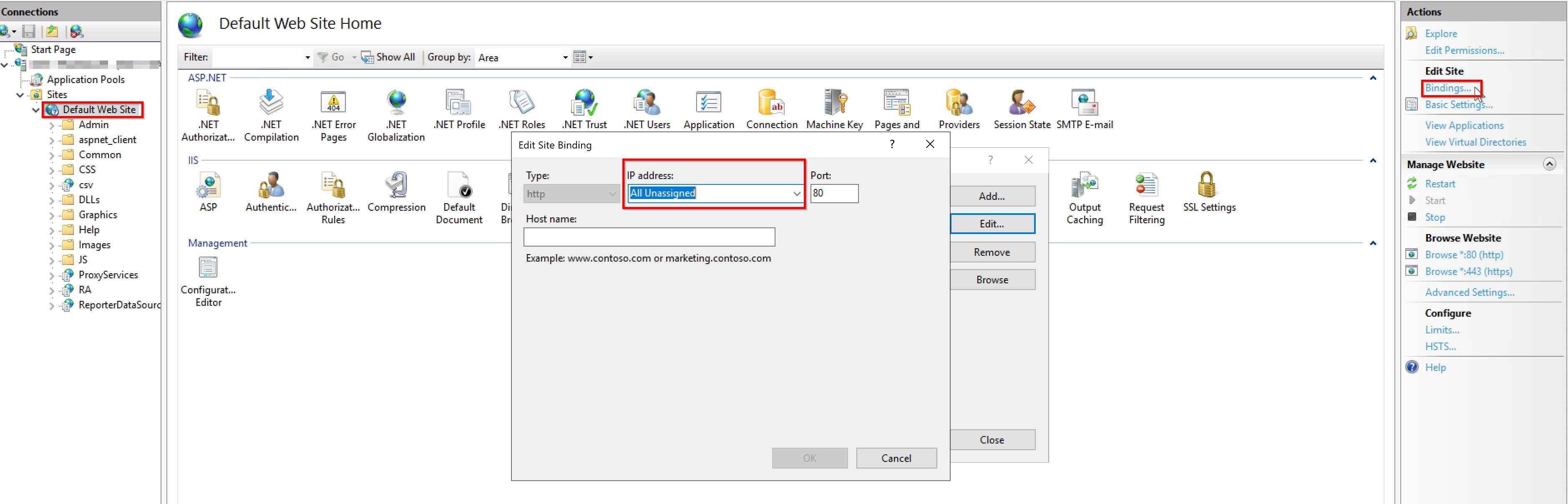This screenshot has width=1568, height=504.
Task: Open the Compression feature icon
Action: click(396, 186)
